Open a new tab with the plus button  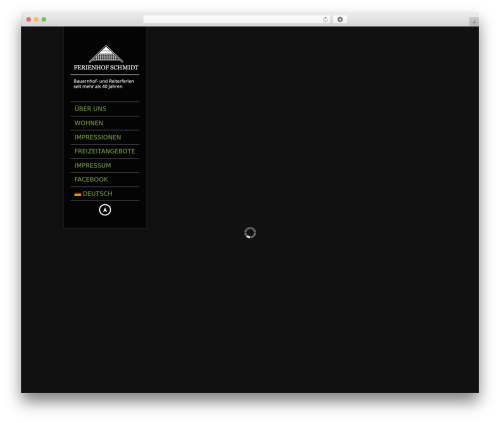[474, 22]
